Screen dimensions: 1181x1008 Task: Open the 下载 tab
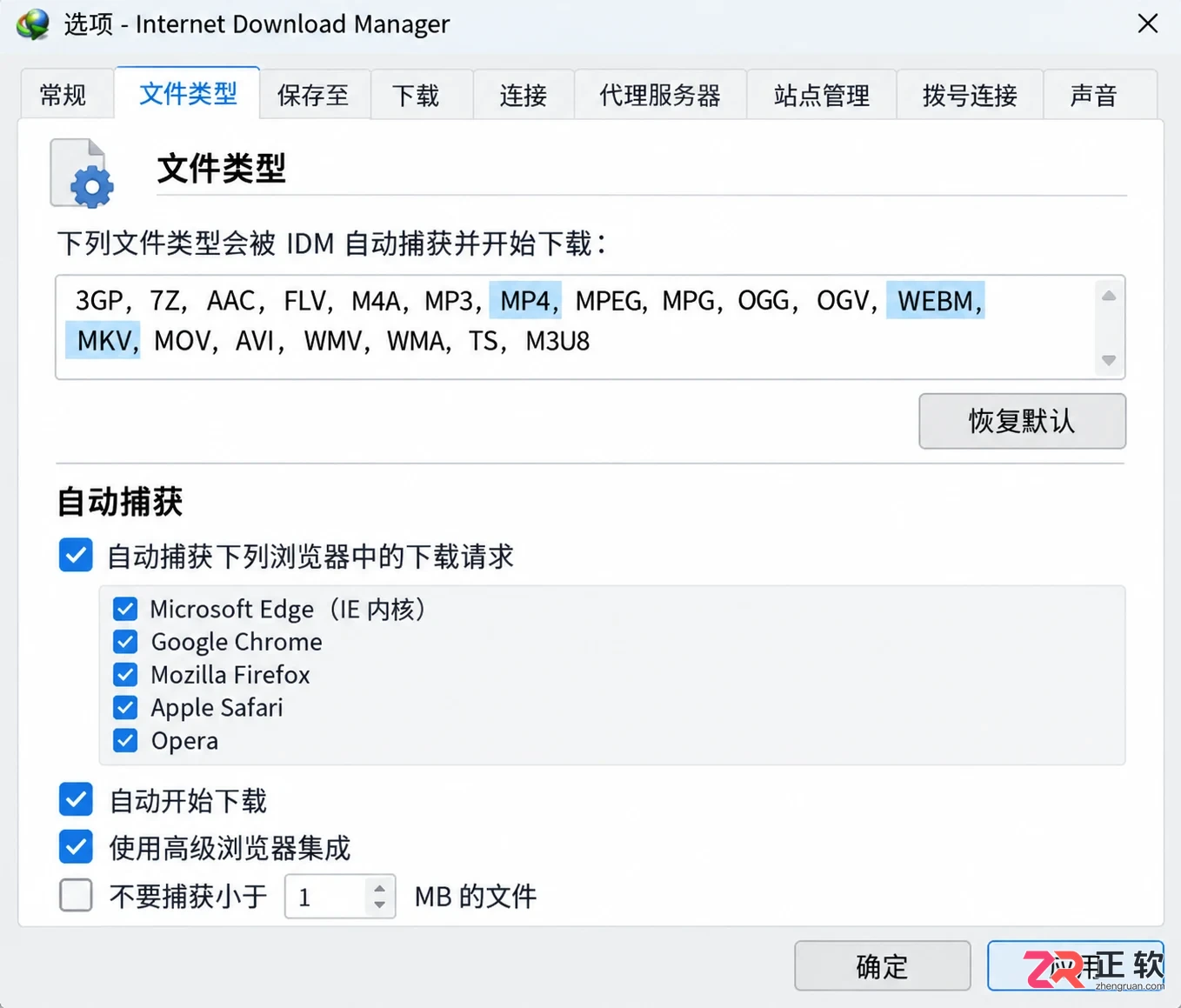422,95
